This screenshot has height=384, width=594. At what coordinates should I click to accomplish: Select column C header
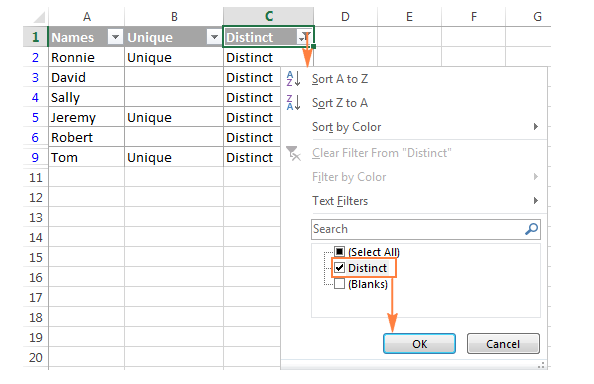269,17
